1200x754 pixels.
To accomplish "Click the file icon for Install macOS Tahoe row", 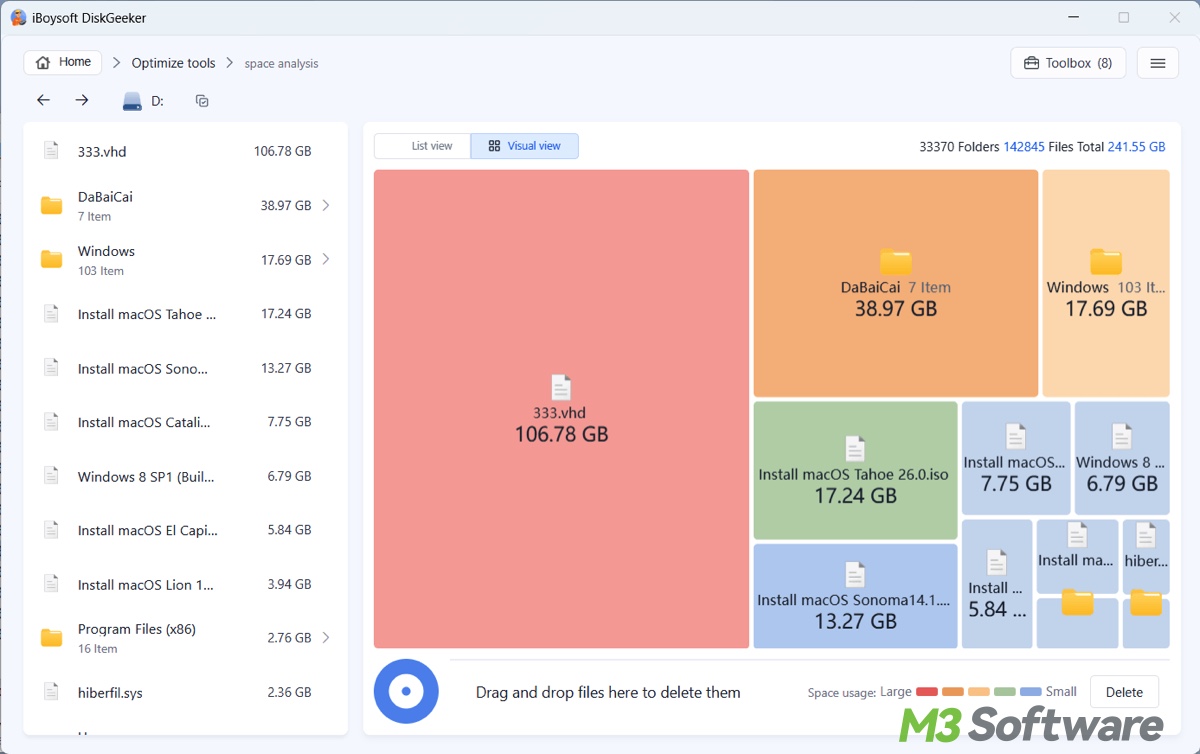I will 51,313.
